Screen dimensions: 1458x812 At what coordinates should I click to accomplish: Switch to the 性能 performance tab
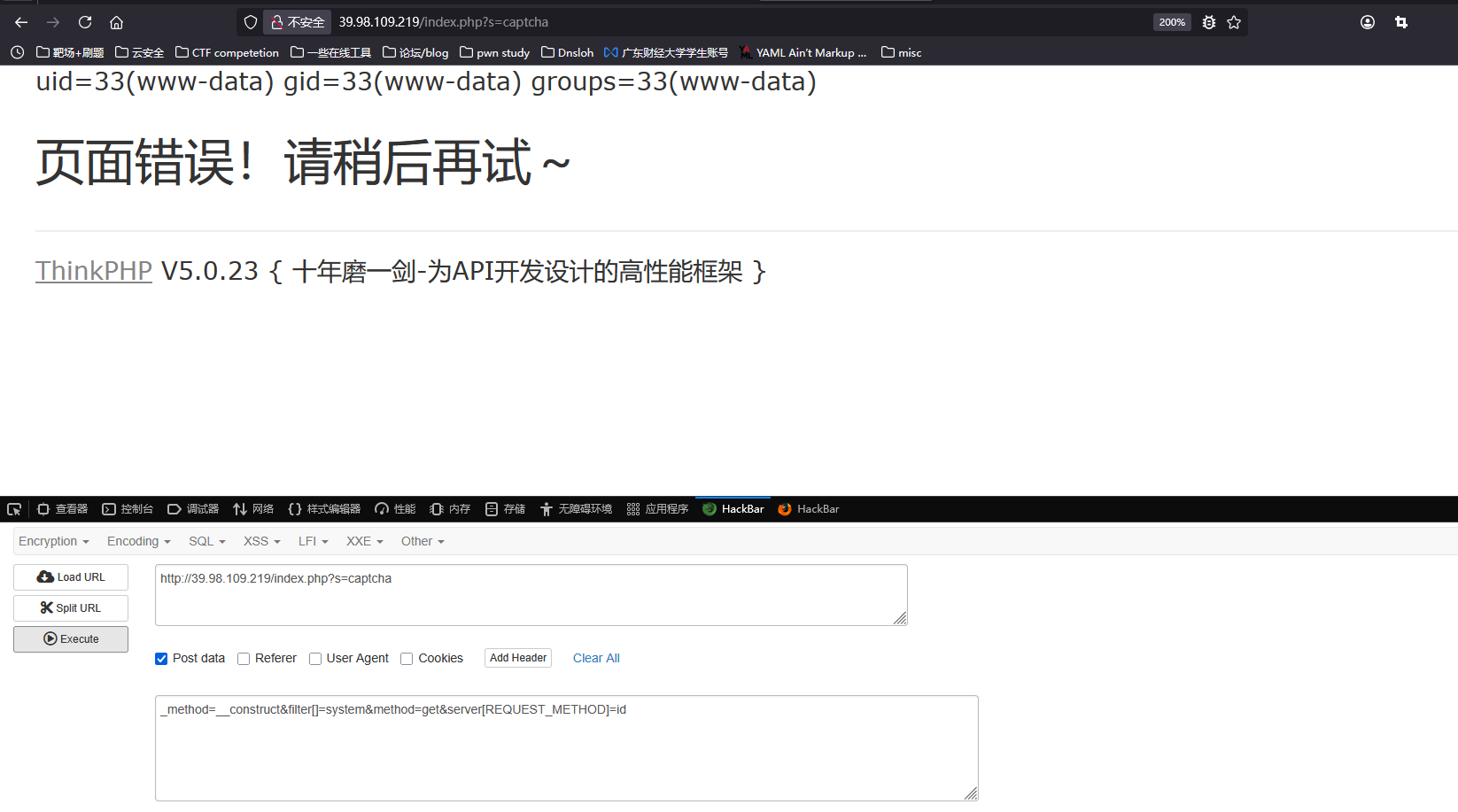point(395,509)
